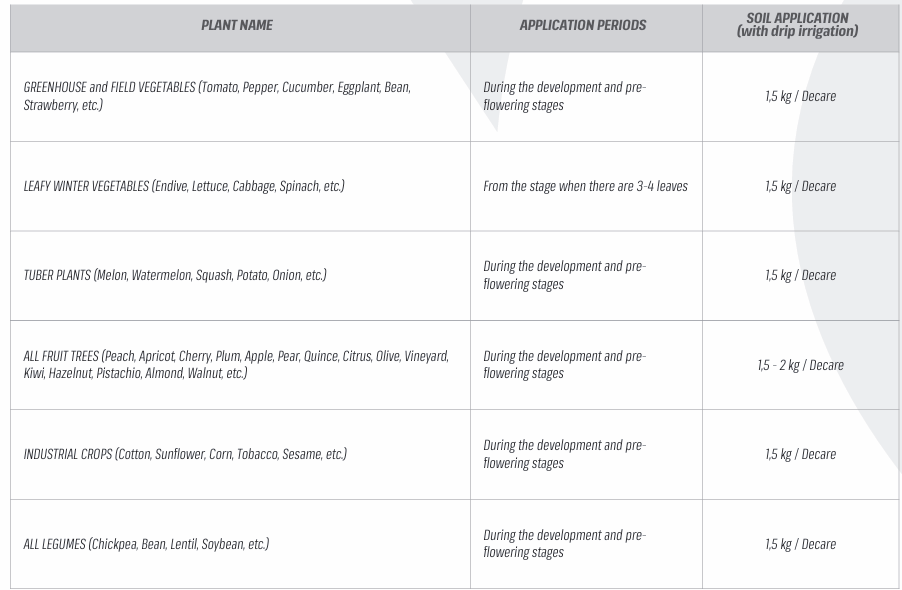This screenshot has height=590, width=902.
Task: Select the ALL LEGUMES cell
Action: pos(240,544)
